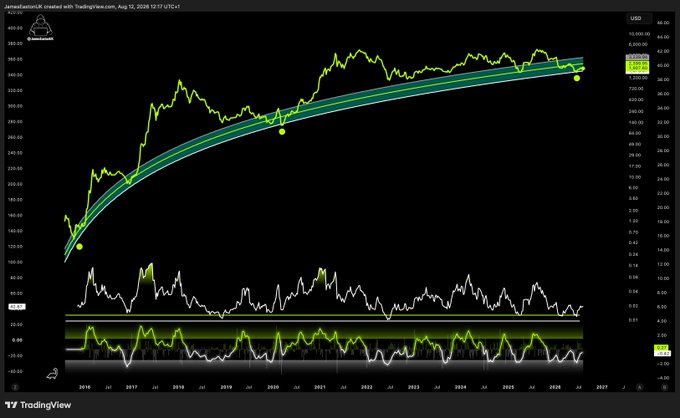Select the green dot marker near 2016
The image size is (680, 418).
click(x=79, y=246)
